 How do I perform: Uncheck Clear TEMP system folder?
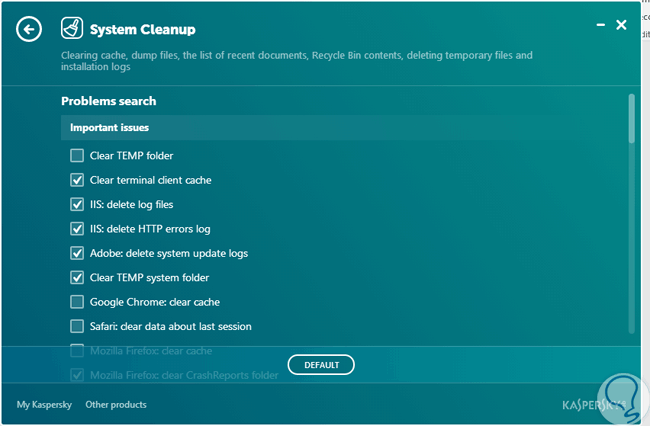click(x=77, y=277)
